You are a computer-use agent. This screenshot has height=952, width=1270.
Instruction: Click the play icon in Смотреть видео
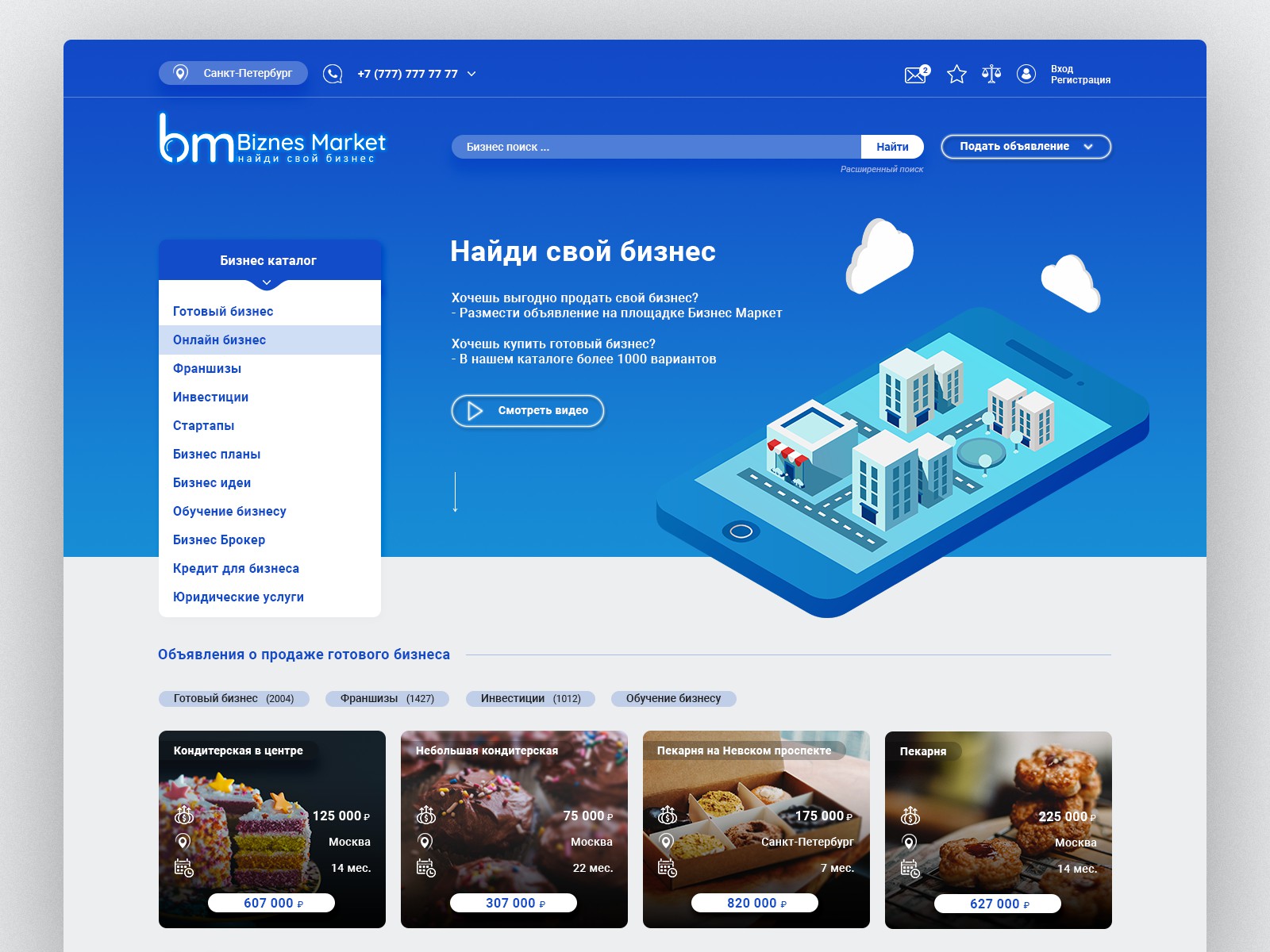(475, 411)
